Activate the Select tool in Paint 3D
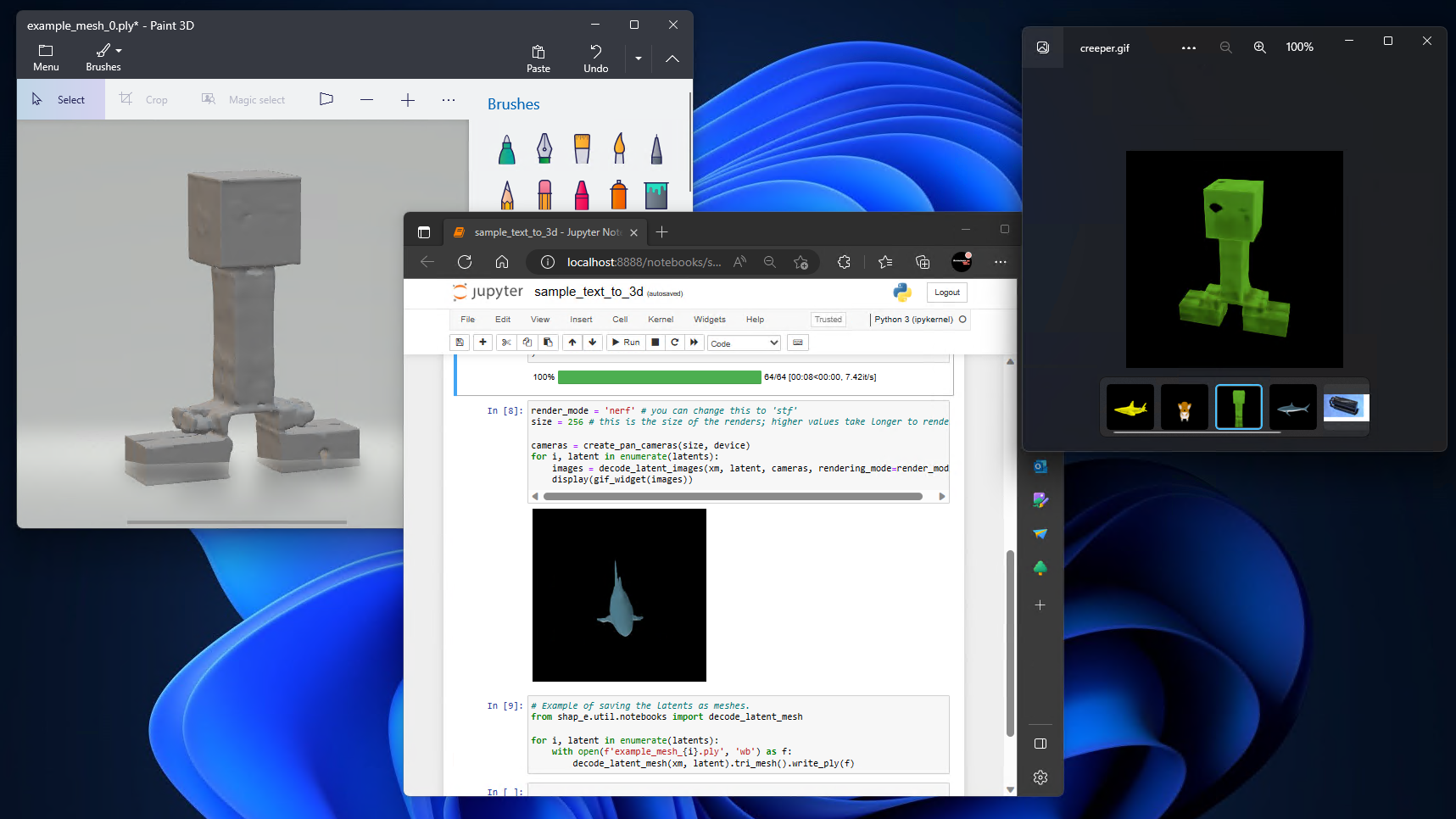 (60, 99)
